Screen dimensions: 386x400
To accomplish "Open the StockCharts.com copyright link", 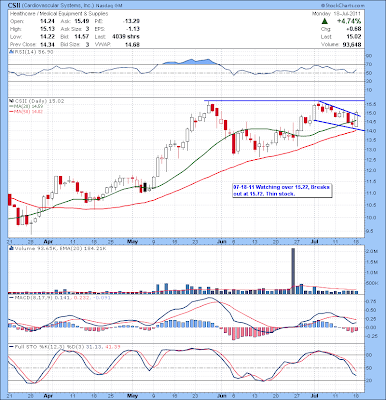I will click(343, 6).
